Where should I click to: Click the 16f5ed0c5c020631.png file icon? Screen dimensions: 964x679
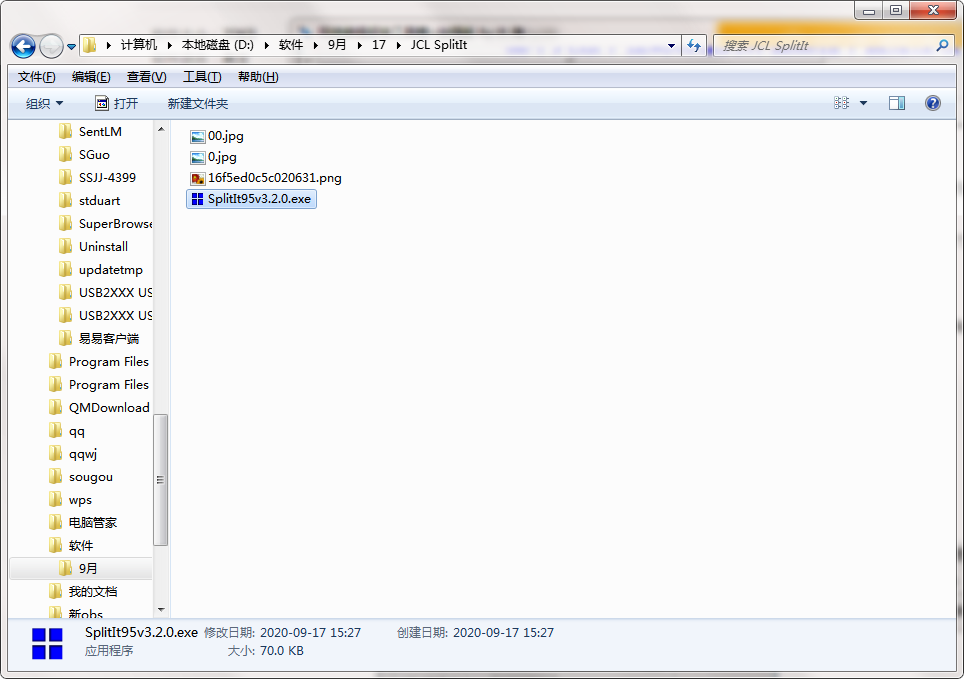tap(197, 178)
